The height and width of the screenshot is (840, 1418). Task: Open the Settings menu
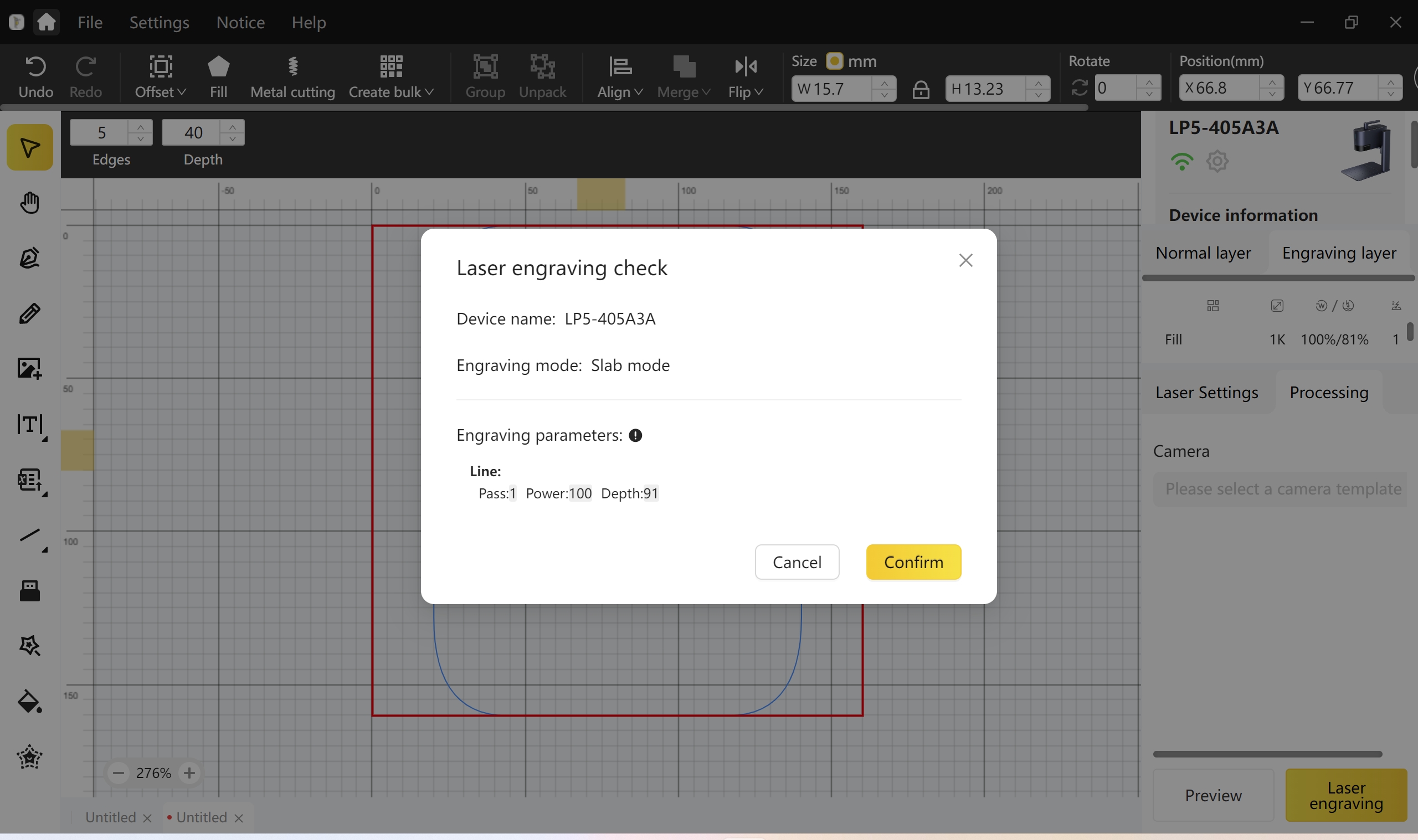159,22
